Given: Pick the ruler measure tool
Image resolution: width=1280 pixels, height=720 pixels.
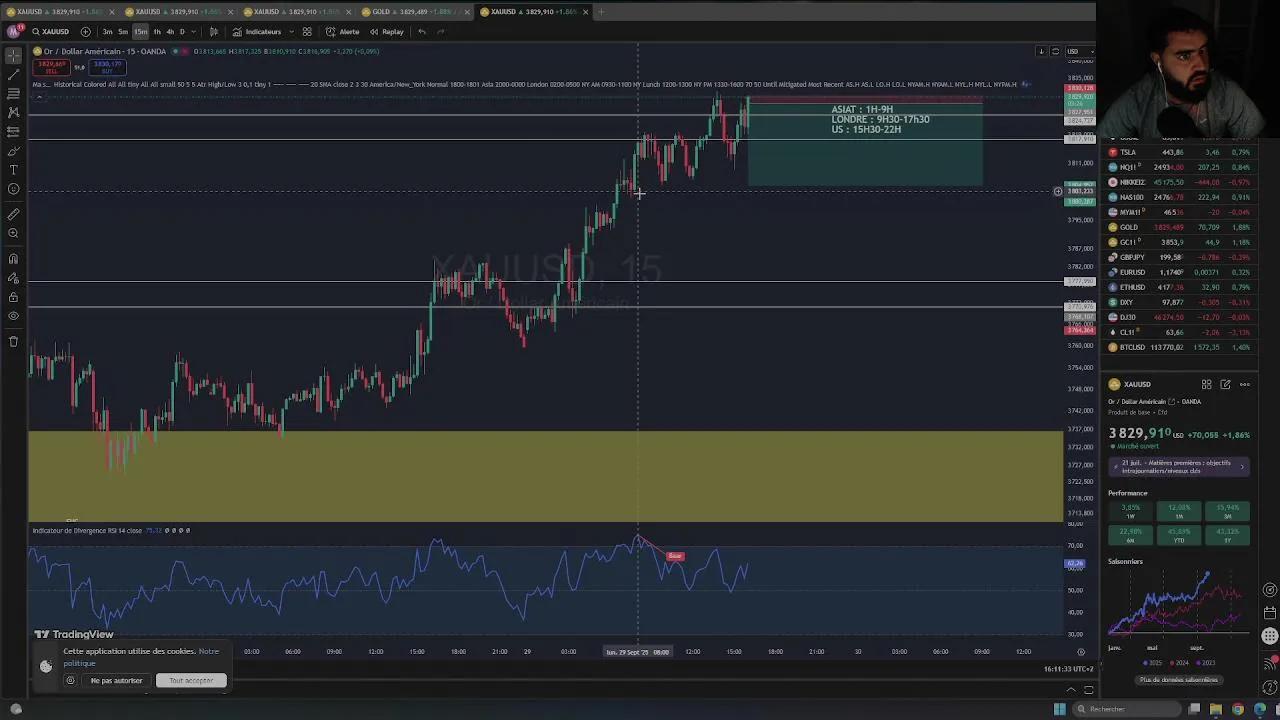Looking at the screenshot, I should coord(13,214).
